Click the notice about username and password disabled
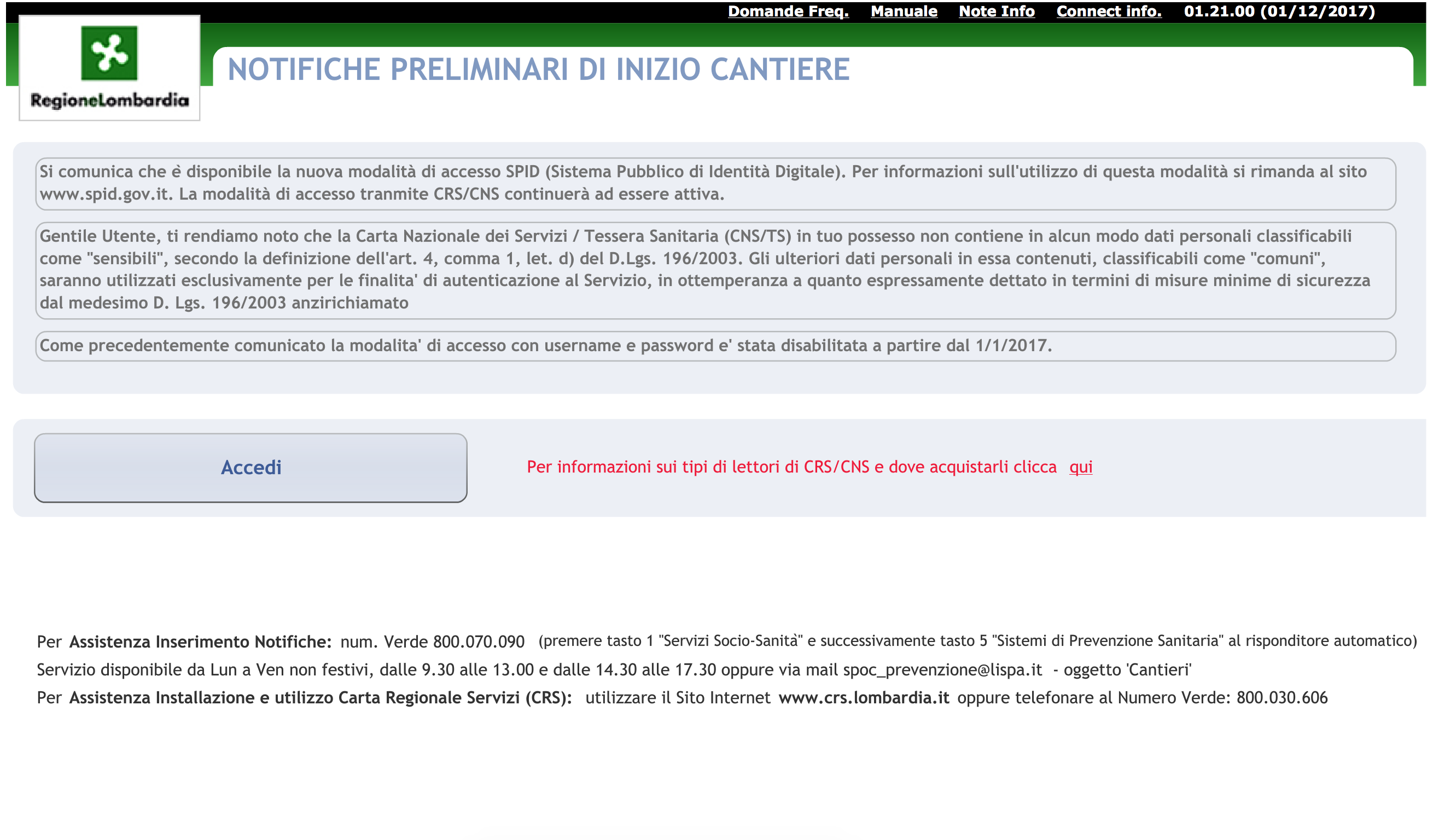The width and height of the screenshot is (1433, 840). pyautogui.click(x=715, y=346)
